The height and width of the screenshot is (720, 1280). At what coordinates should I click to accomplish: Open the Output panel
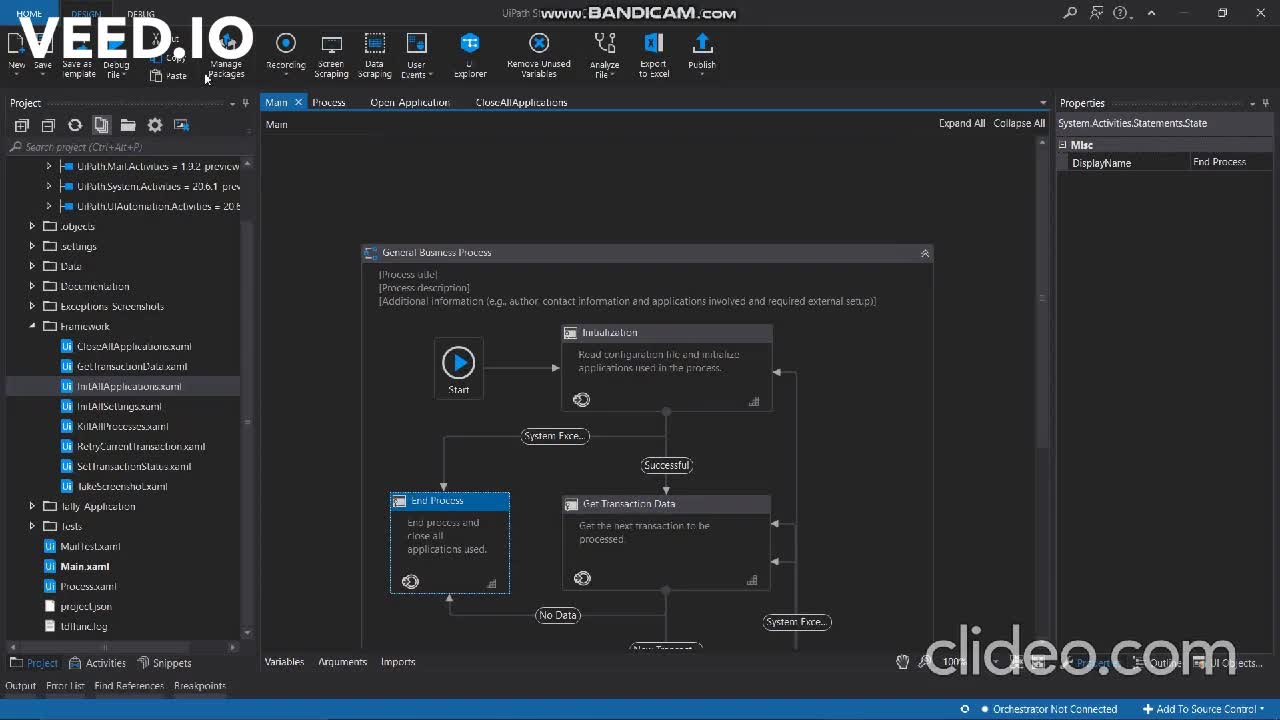[21, 686]
